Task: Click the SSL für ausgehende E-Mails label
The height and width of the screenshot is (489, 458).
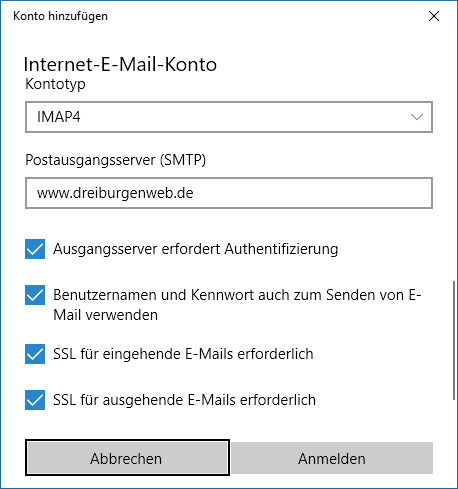Action: point(184,400)
